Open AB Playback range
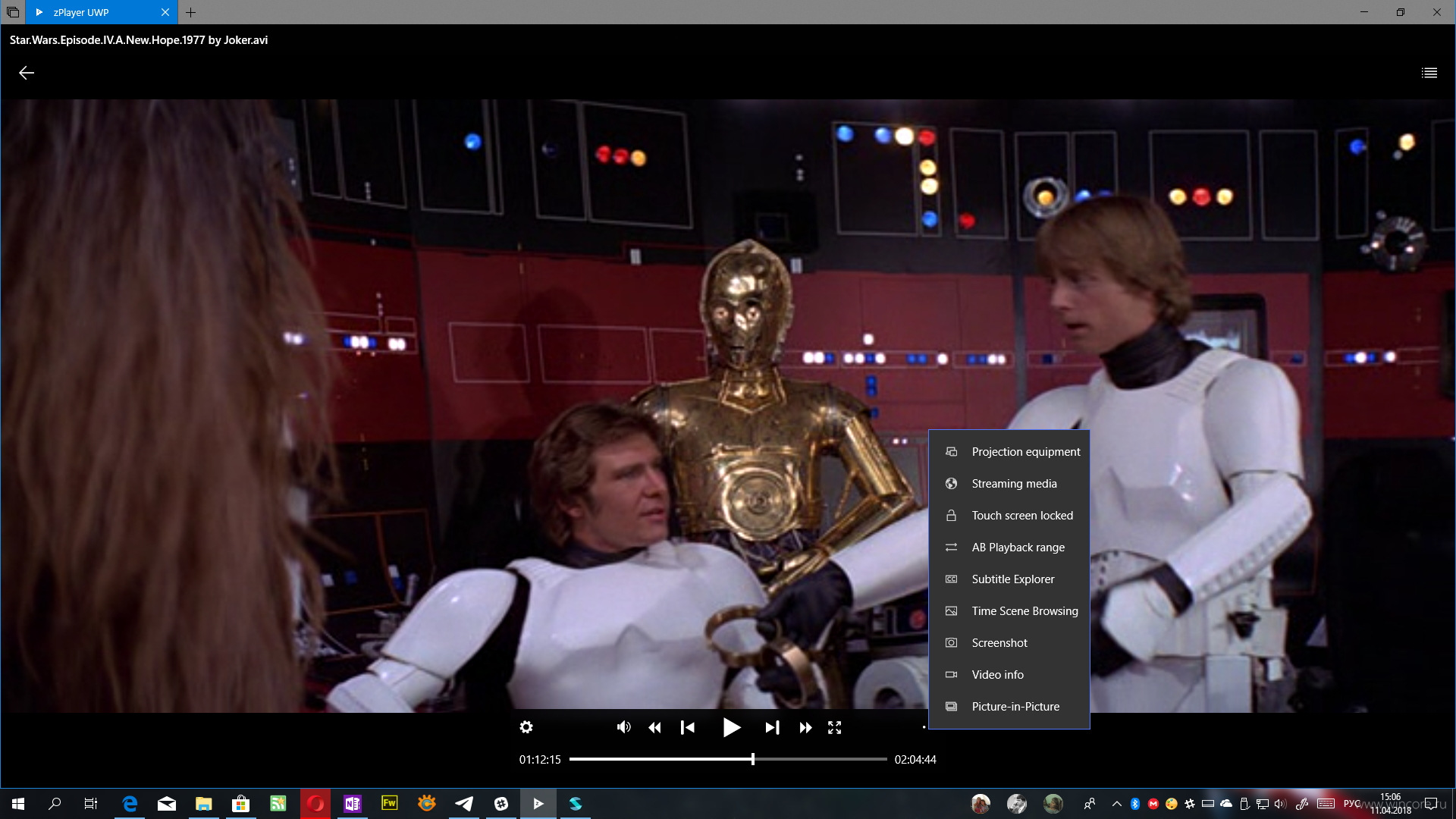The image size is (1456, 819). [x=1009, y=547]
